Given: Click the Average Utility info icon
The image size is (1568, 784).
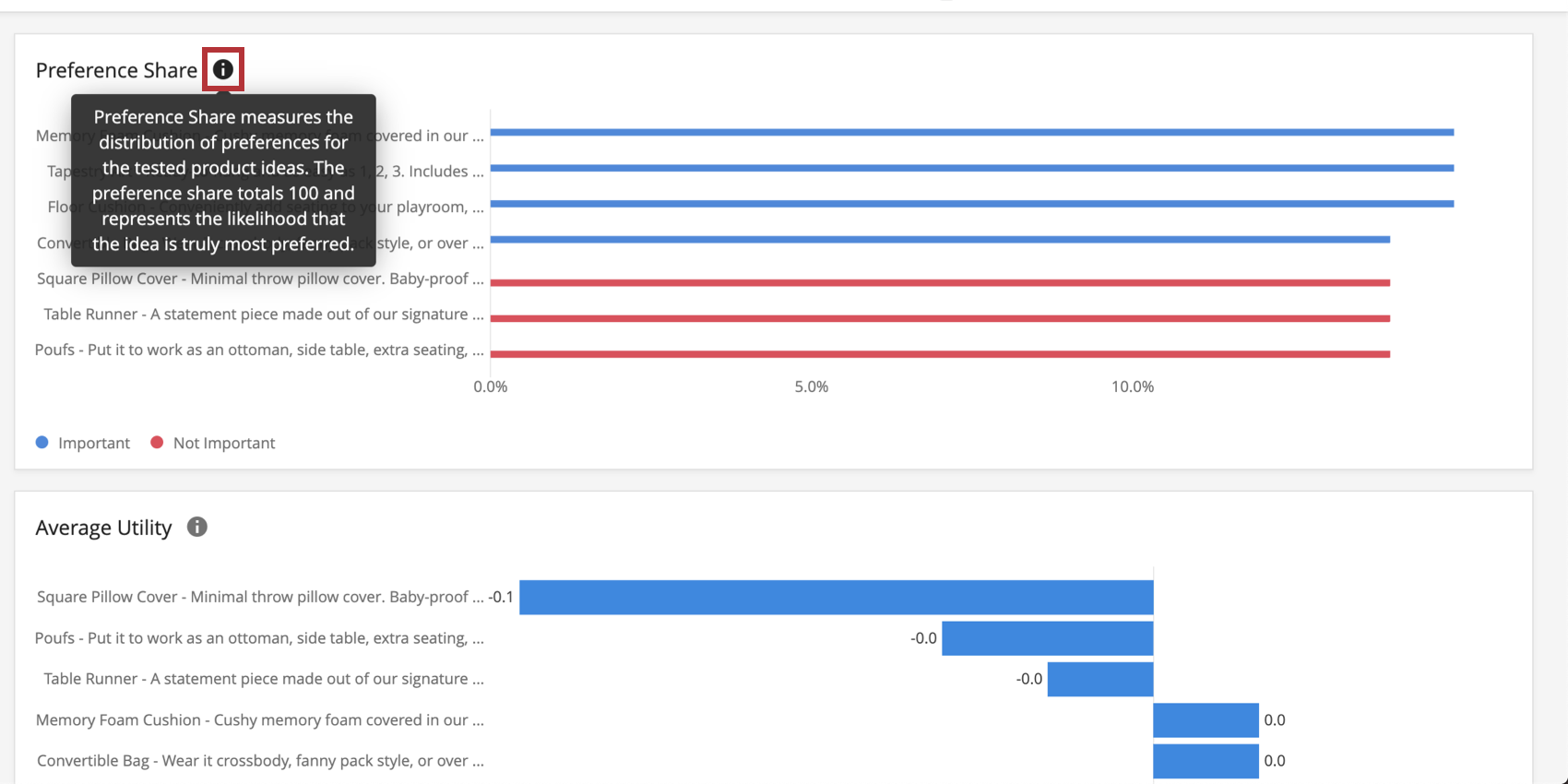Looking at the screenshot, I should point(196,527).
